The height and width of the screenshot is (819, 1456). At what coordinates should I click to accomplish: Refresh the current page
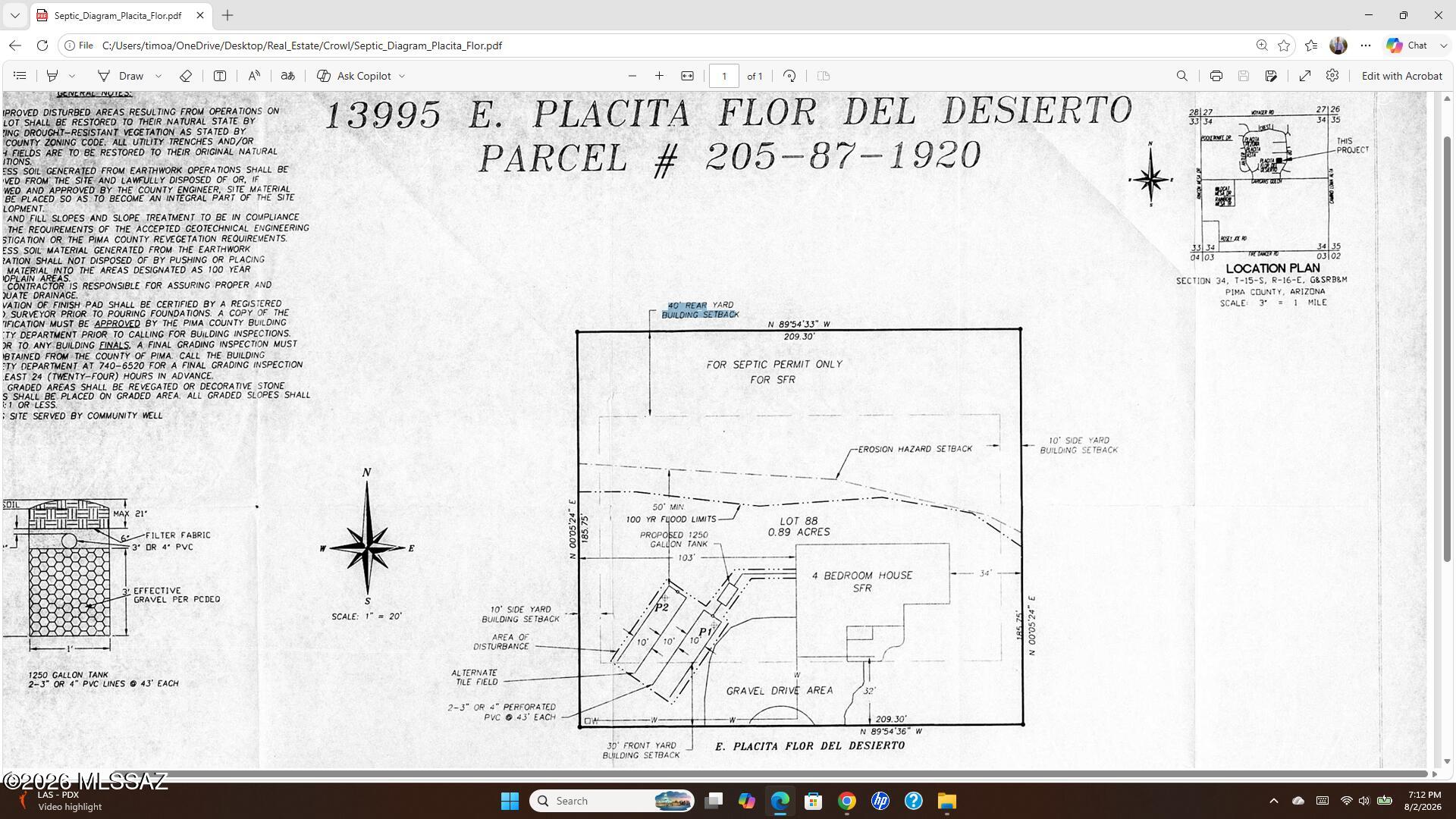(42, 45)
